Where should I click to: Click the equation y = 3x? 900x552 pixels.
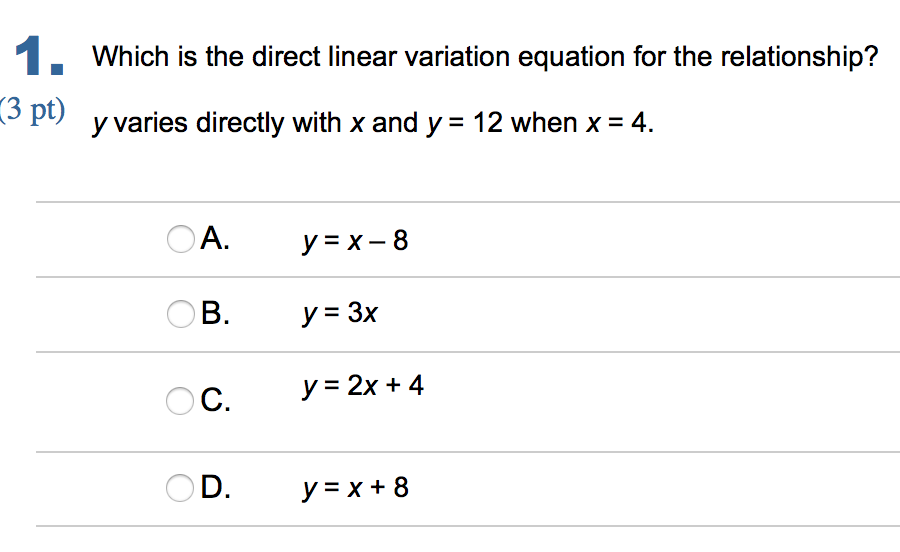[x=340, y=314]
